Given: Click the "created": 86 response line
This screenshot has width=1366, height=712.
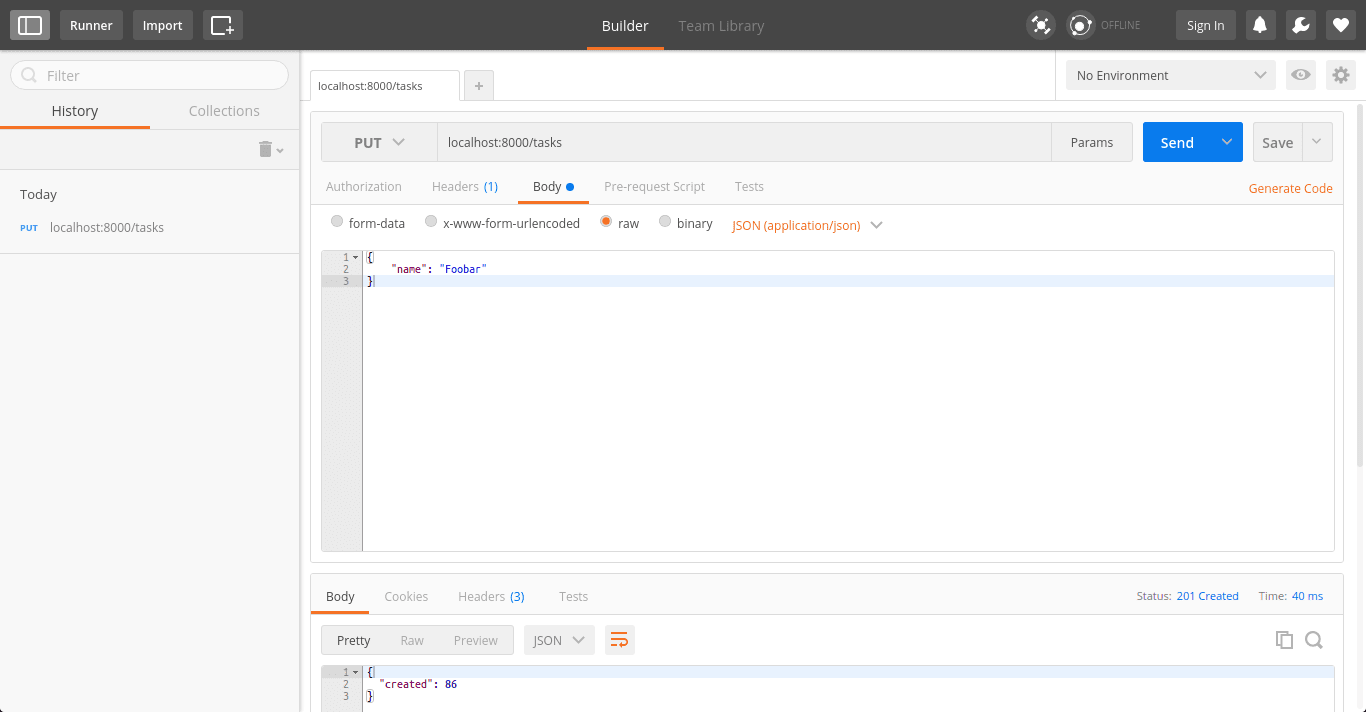Looking at the screenshot, I should tap(418, 684).
